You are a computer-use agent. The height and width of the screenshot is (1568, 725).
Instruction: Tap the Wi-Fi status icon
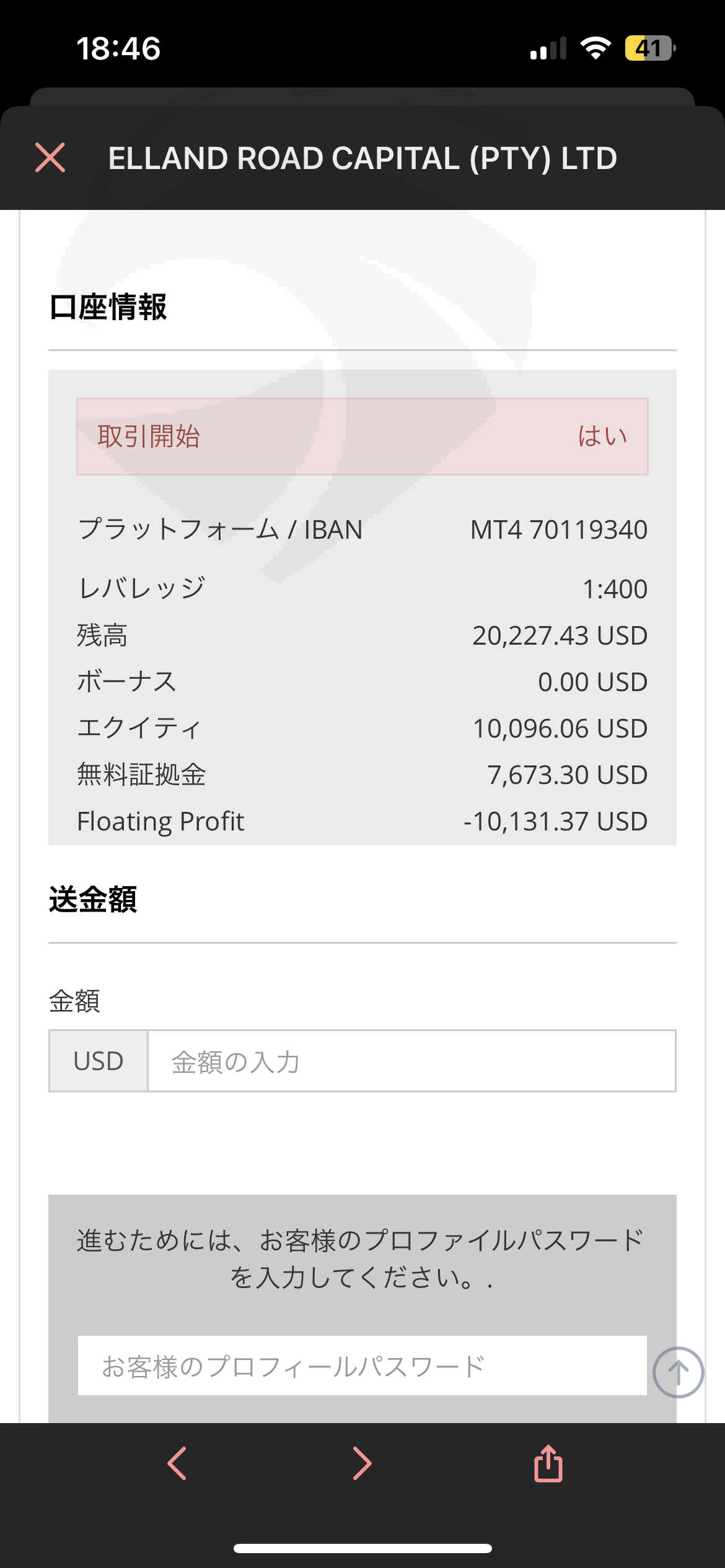click(595, 48)
